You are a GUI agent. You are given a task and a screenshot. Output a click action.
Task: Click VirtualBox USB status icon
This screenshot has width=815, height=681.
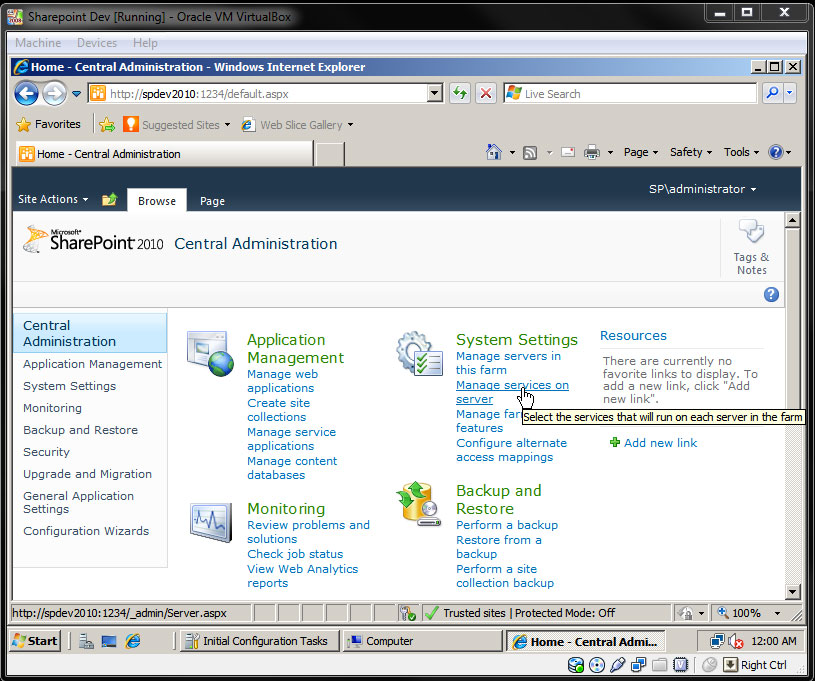(x=617, y=665)
